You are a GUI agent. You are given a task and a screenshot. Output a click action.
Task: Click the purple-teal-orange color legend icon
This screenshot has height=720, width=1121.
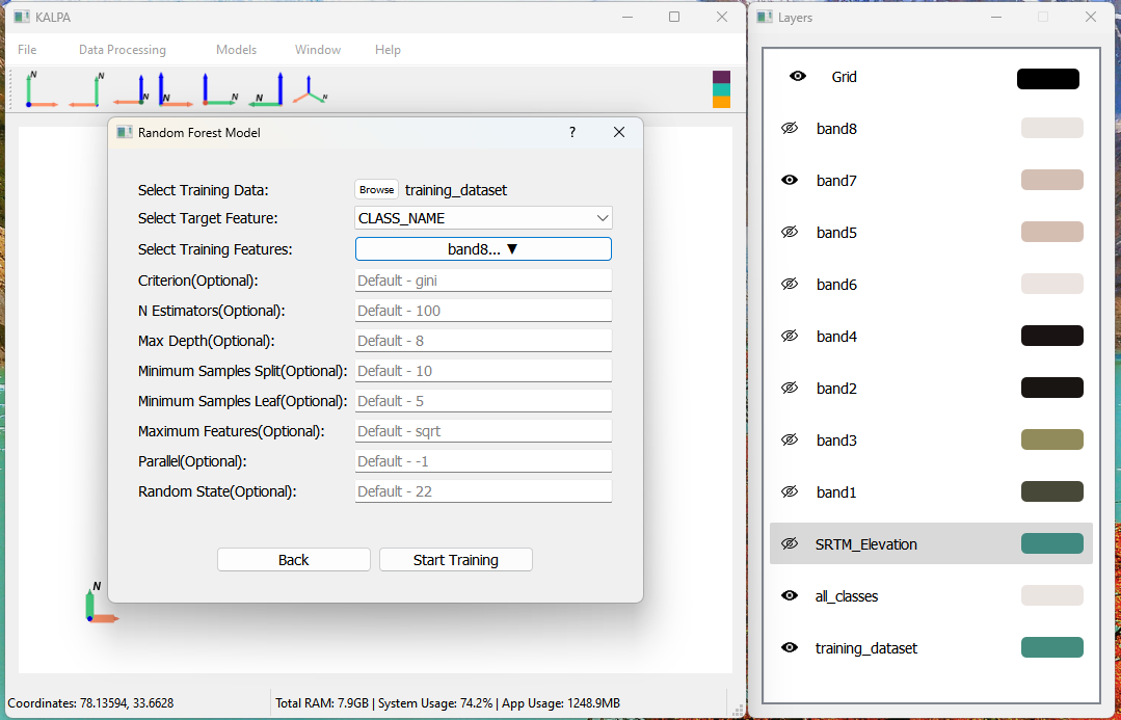tap(721, 89)
